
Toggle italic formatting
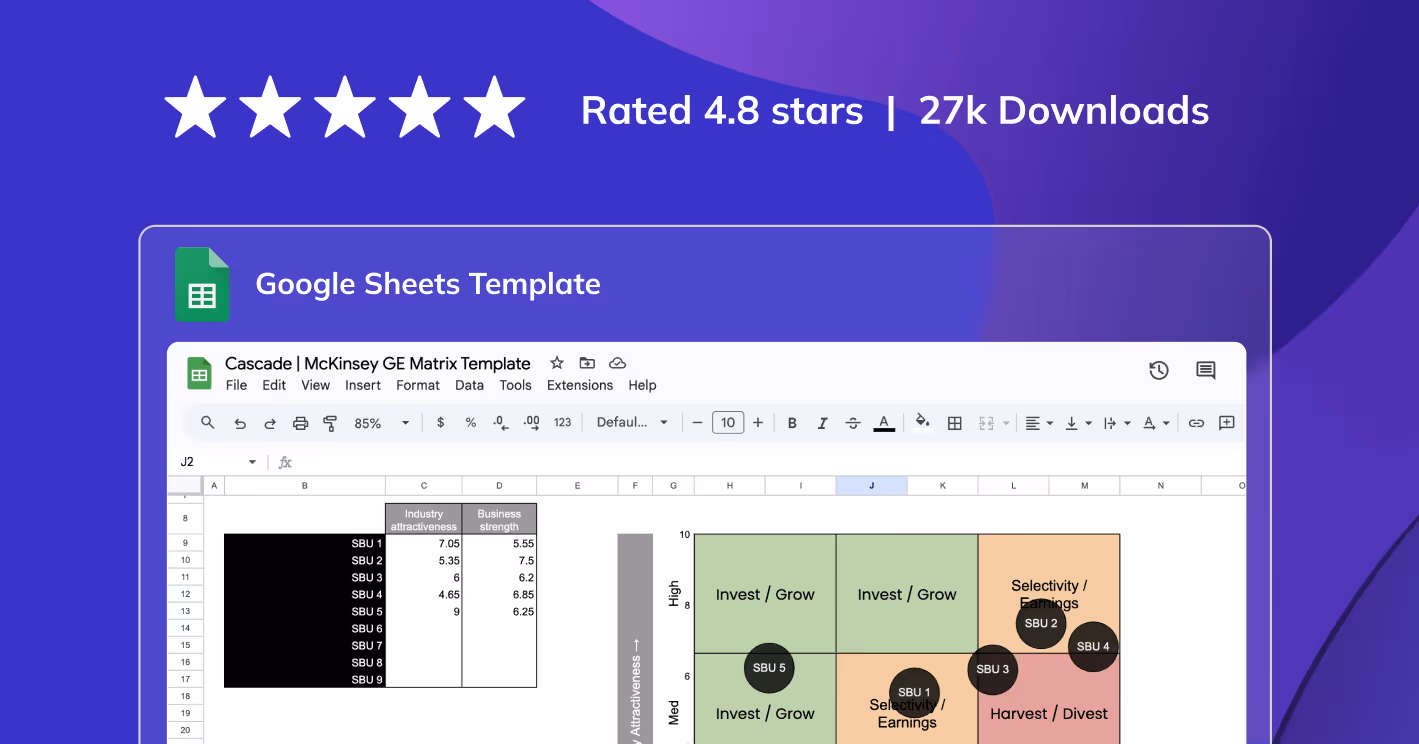822,423
